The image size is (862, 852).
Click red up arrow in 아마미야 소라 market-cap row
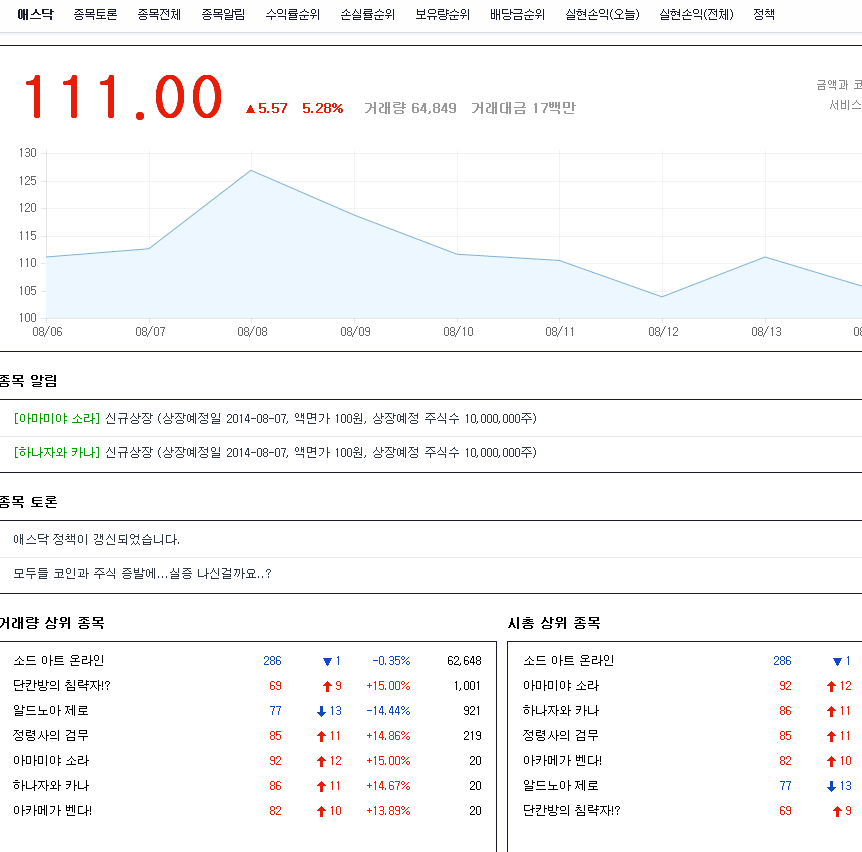[x=831, y=686]
